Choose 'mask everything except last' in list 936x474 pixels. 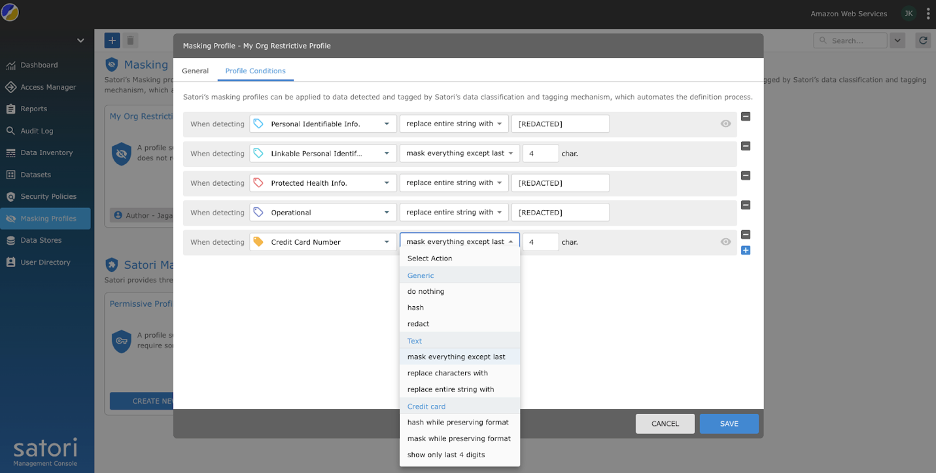coord(460,357)
